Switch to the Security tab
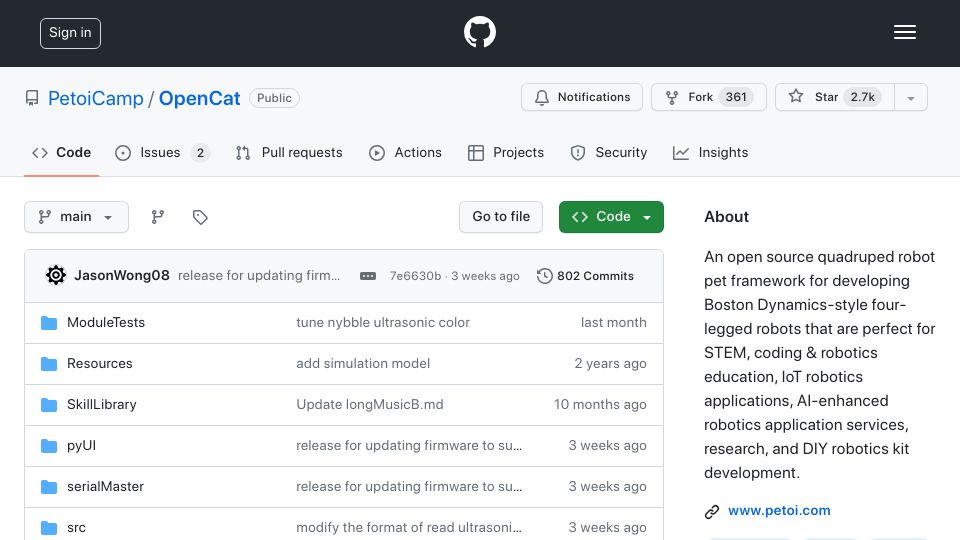The width and height of the screenshot is (960, 540). [609, 152]
